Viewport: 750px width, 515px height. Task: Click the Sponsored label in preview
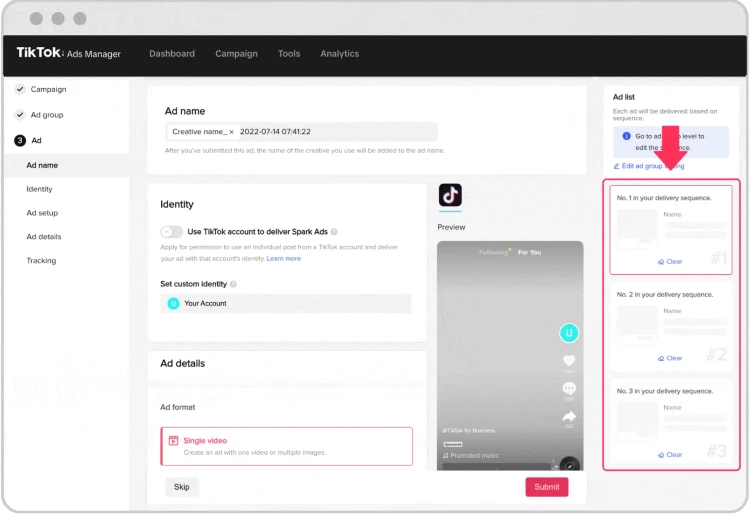pos(452,444)
